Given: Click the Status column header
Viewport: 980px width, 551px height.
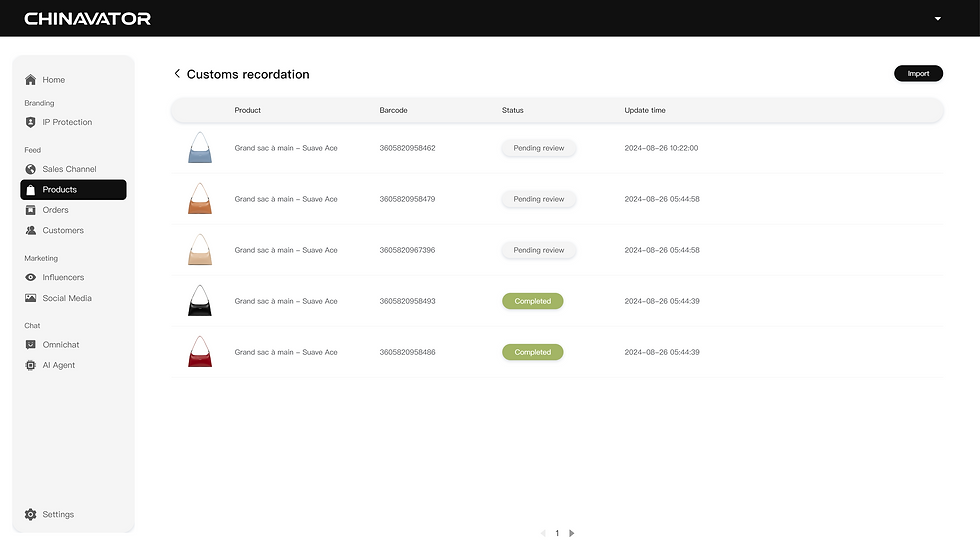Looking at the screenshot, I should (512, 110).
